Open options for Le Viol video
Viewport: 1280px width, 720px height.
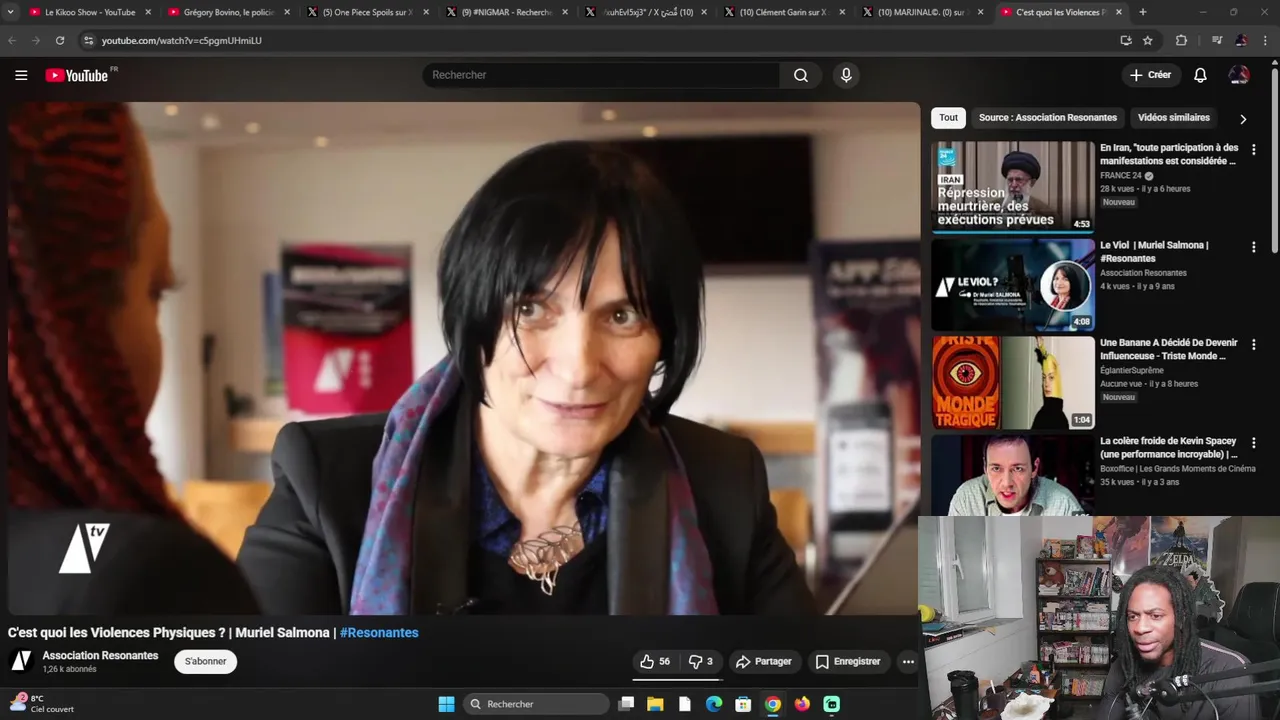1254,247
